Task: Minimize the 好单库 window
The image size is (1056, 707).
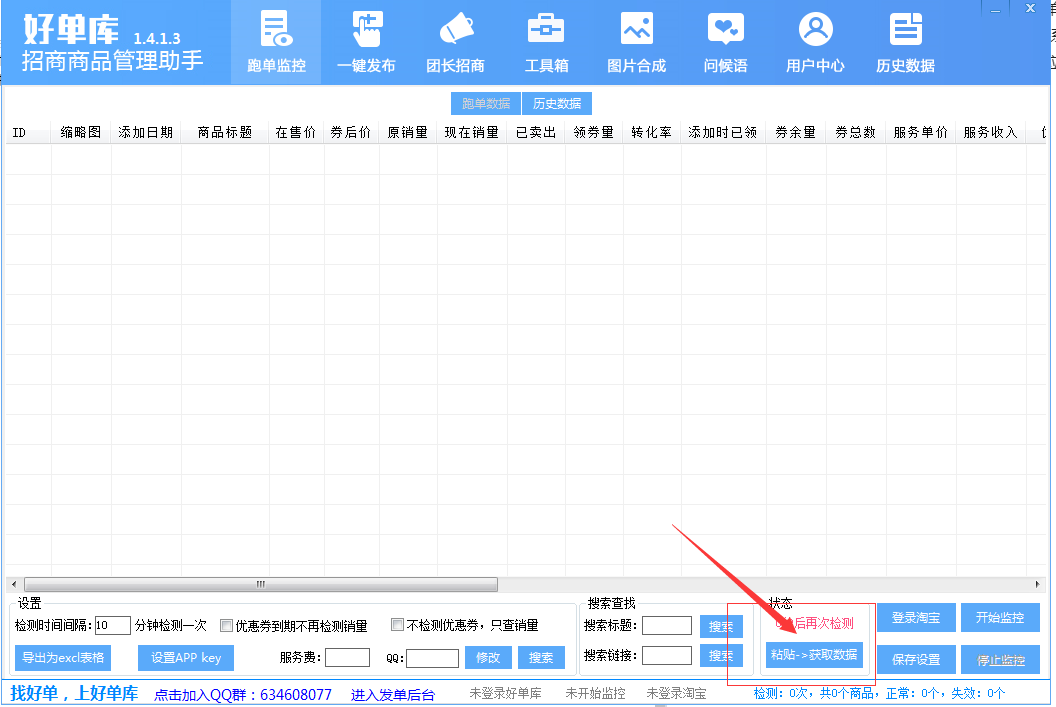Action: (995, 9)
